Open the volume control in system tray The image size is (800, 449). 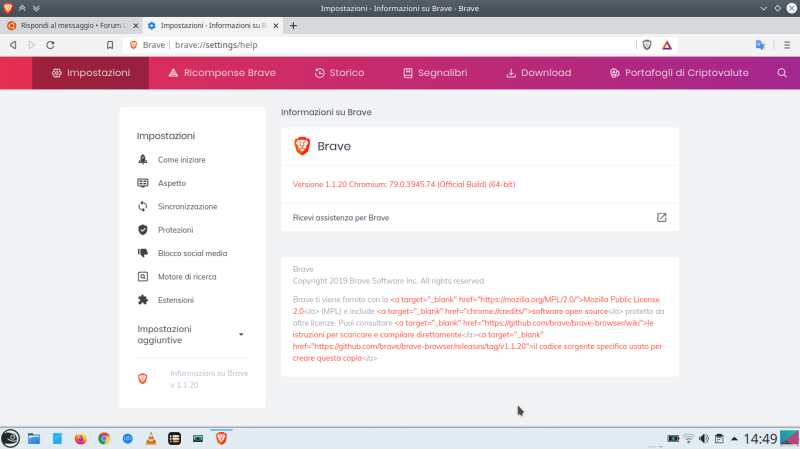[x=704, y=439]
